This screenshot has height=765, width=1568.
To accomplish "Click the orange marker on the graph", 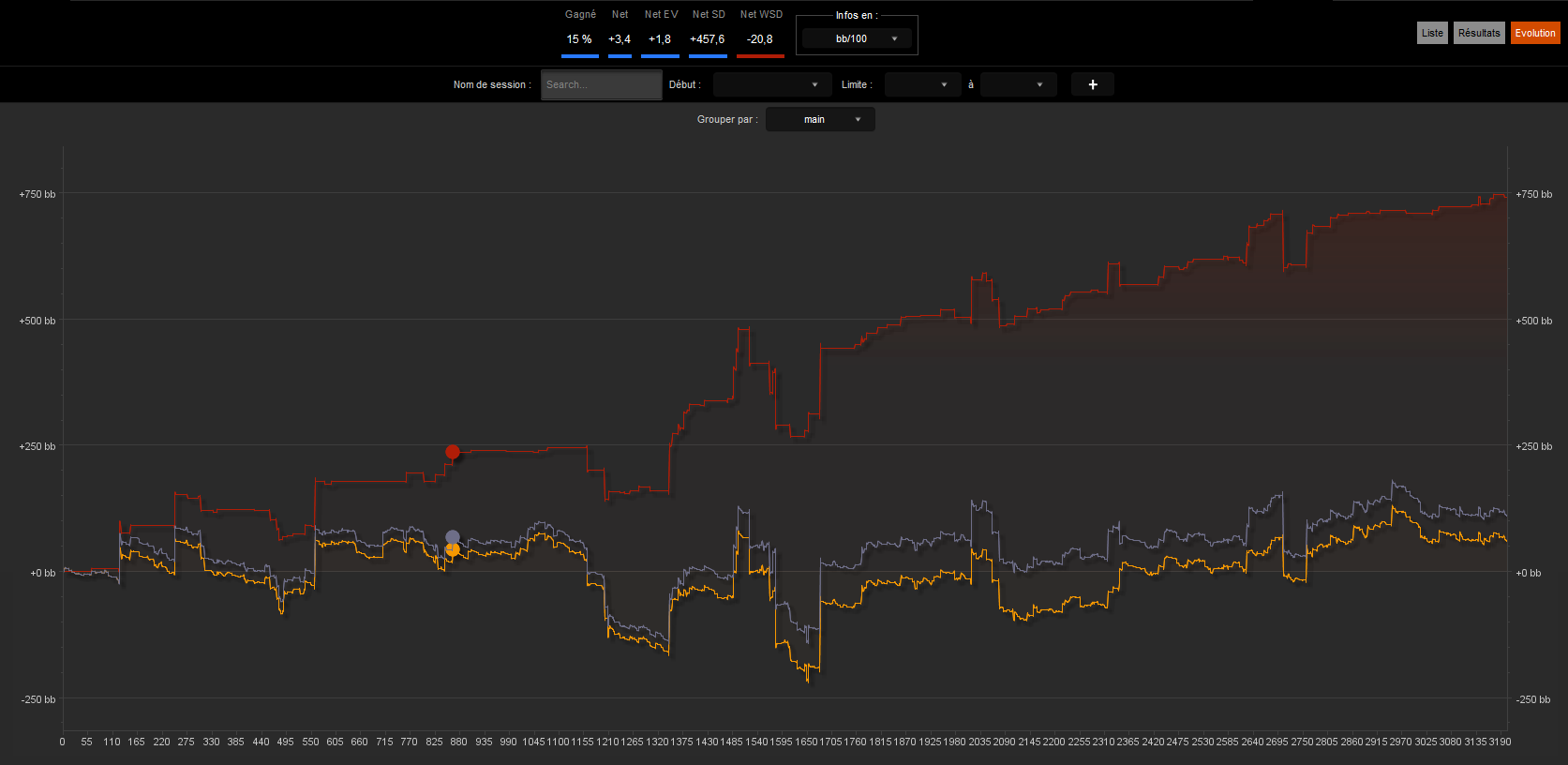I will point(453,550).
